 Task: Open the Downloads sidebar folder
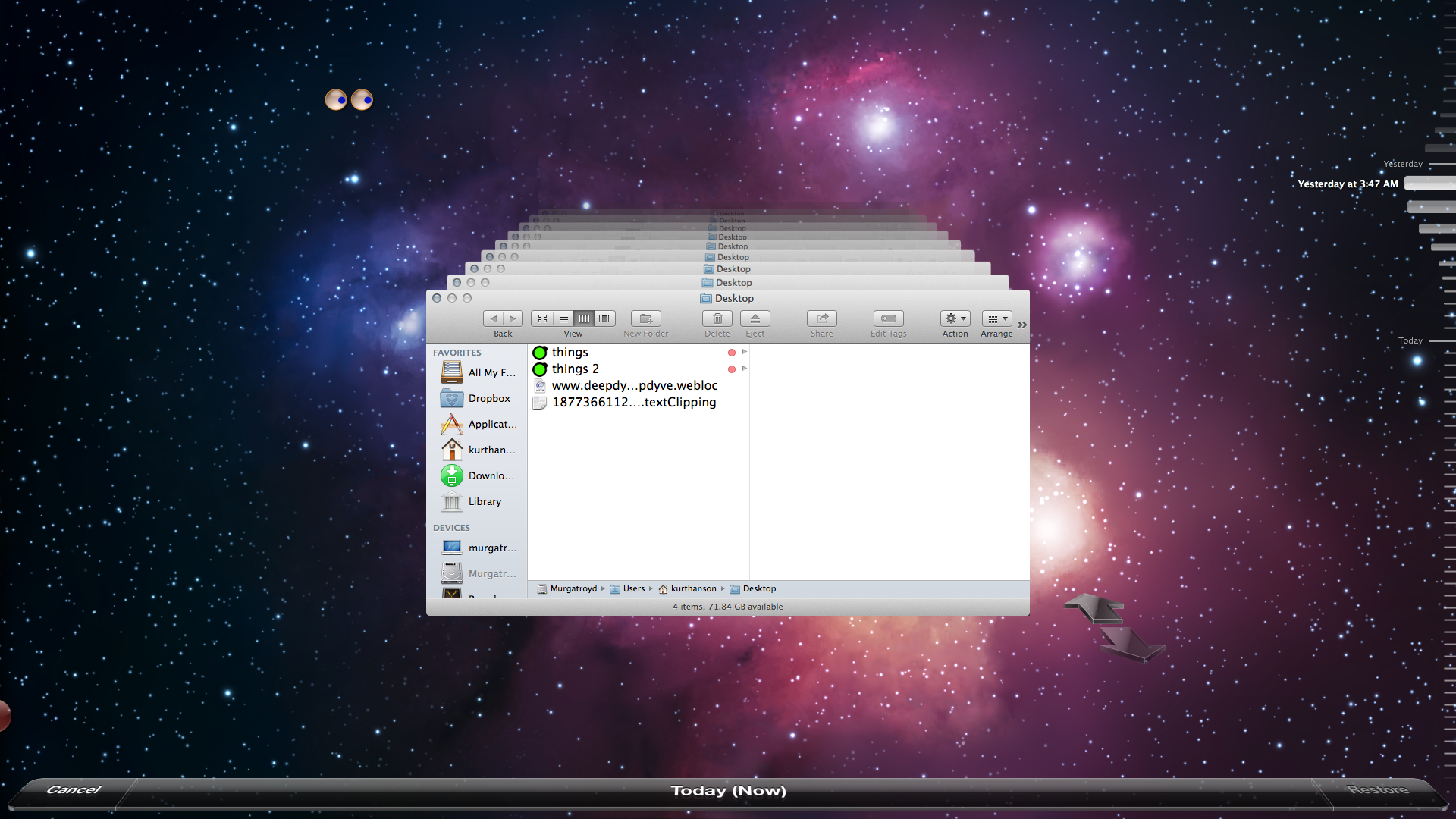coord(490,475)
